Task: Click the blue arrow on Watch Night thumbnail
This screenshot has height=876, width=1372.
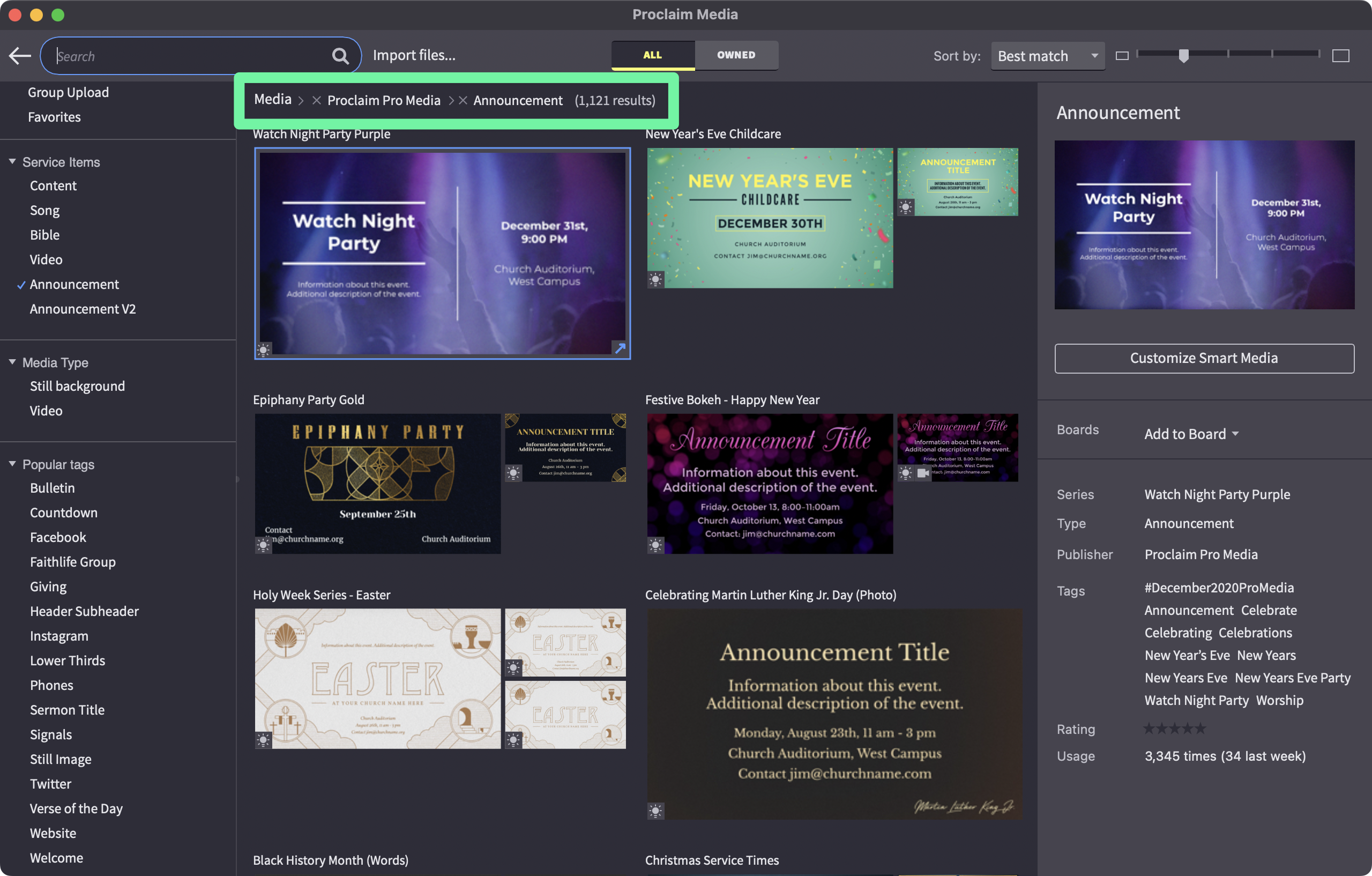Action: click(620, 347)
